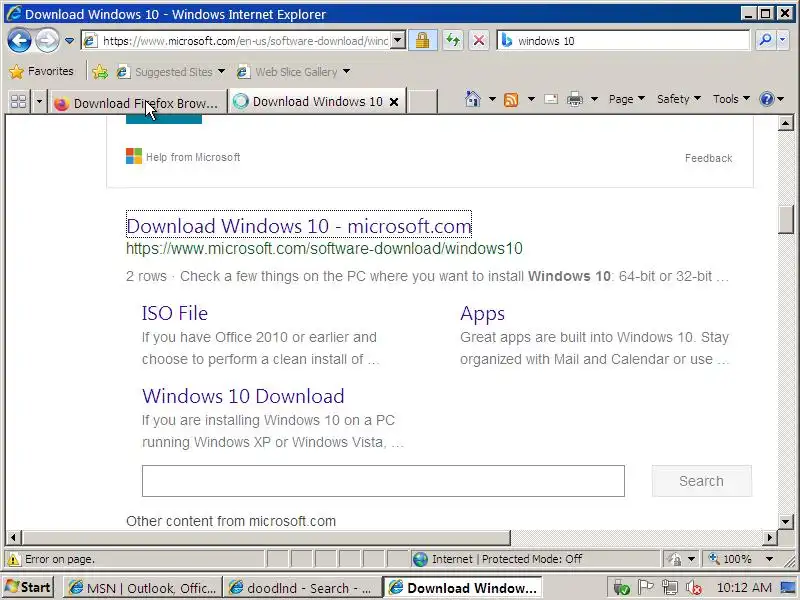The width and height of the screenshot is (800, 600).
Task: Click the muted volume tray icon
Action: (693, 588)
